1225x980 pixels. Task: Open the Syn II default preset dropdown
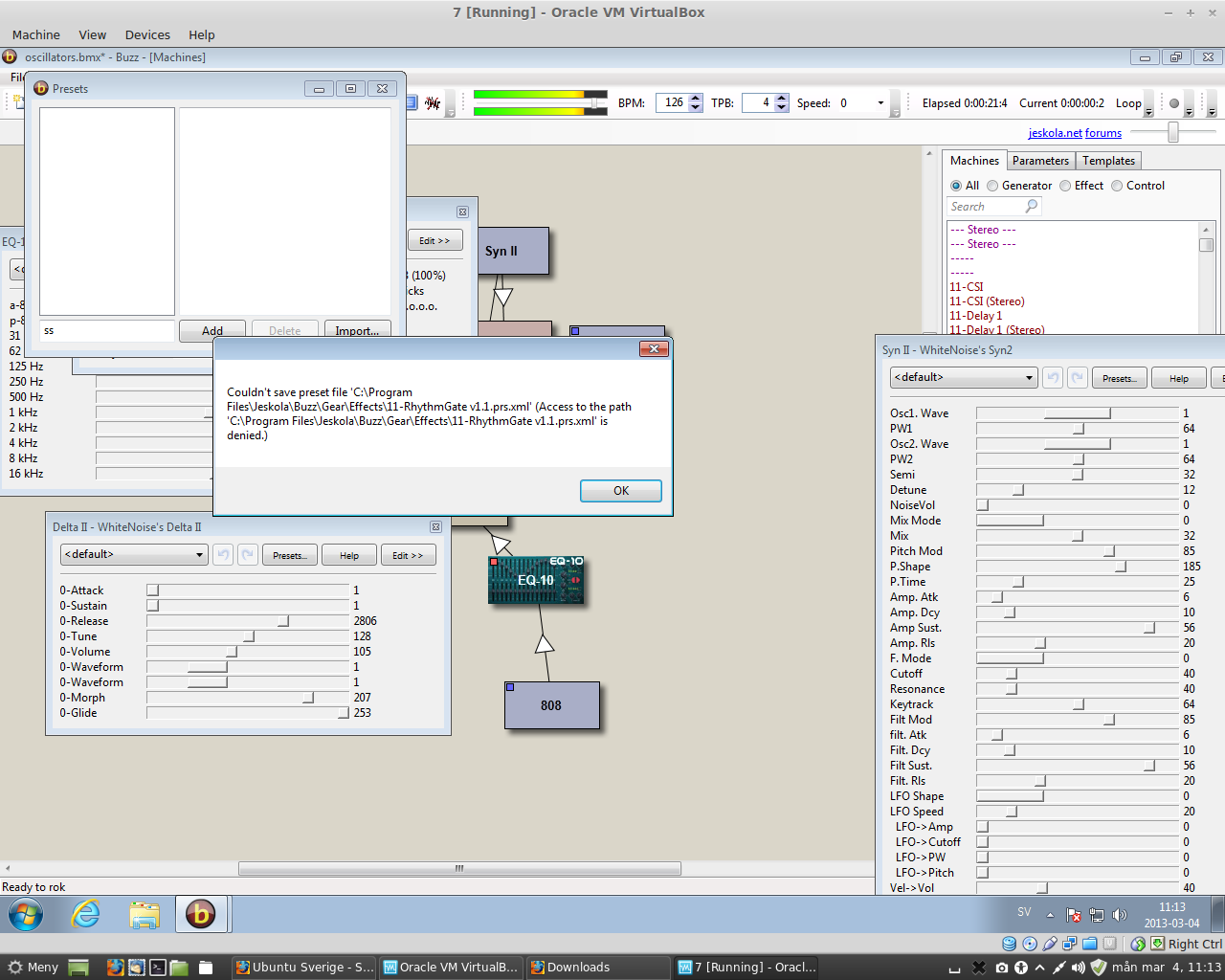[x=963, y=378]
